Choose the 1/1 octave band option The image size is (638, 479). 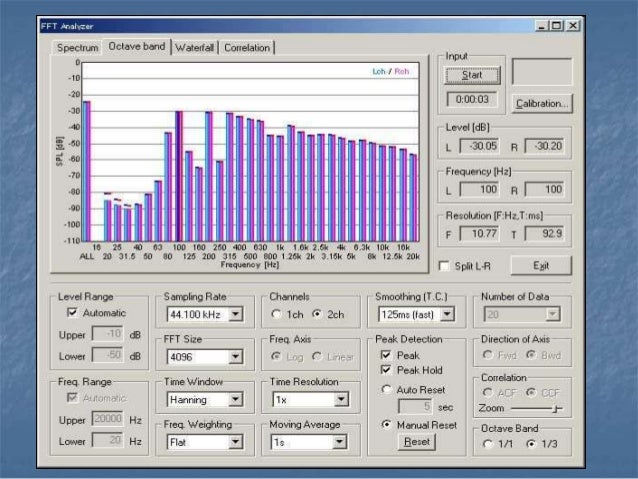pyautogui.click(x=488, y=446)
